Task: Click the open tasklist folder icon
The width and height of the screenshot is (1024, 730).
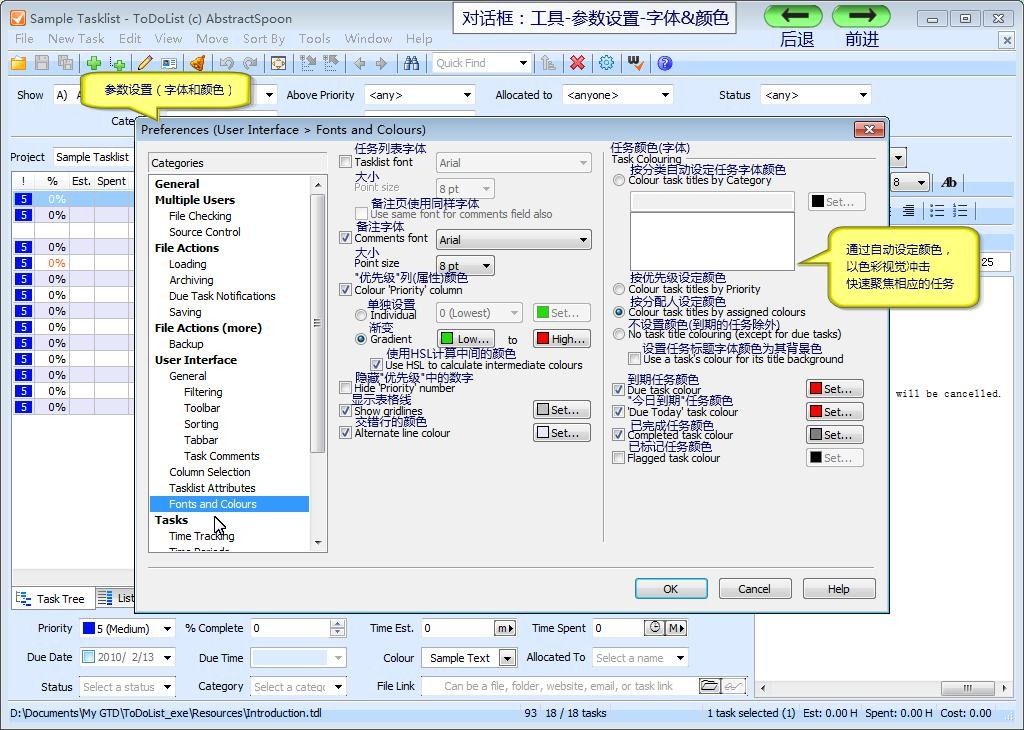Action: coord(18,63)
